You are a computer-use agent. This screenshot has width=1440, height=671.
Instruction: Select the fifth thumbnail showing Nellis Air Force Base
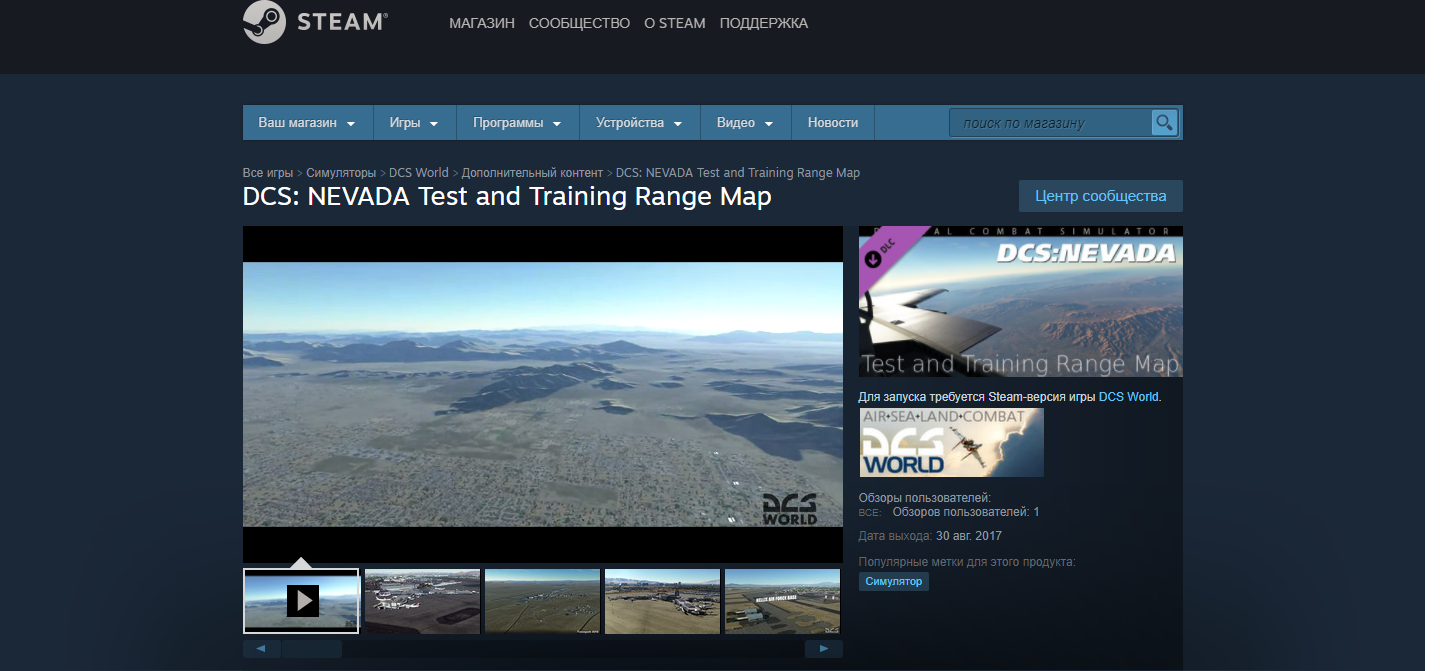(782, 601)
